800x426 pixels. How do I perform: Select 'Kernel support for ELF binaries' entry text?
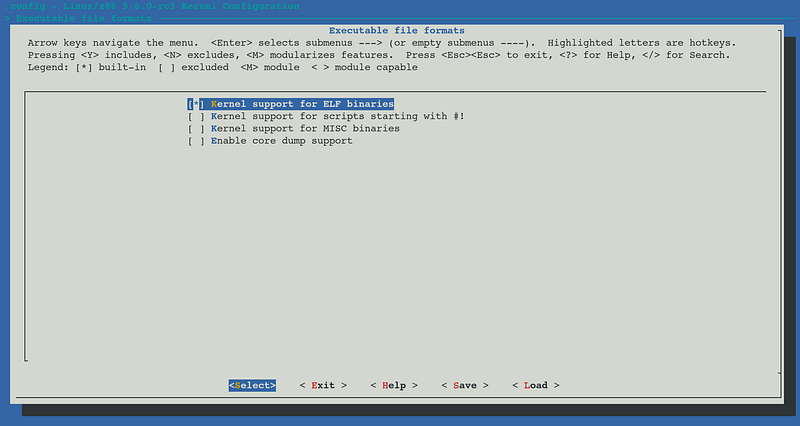coord(302,104)
